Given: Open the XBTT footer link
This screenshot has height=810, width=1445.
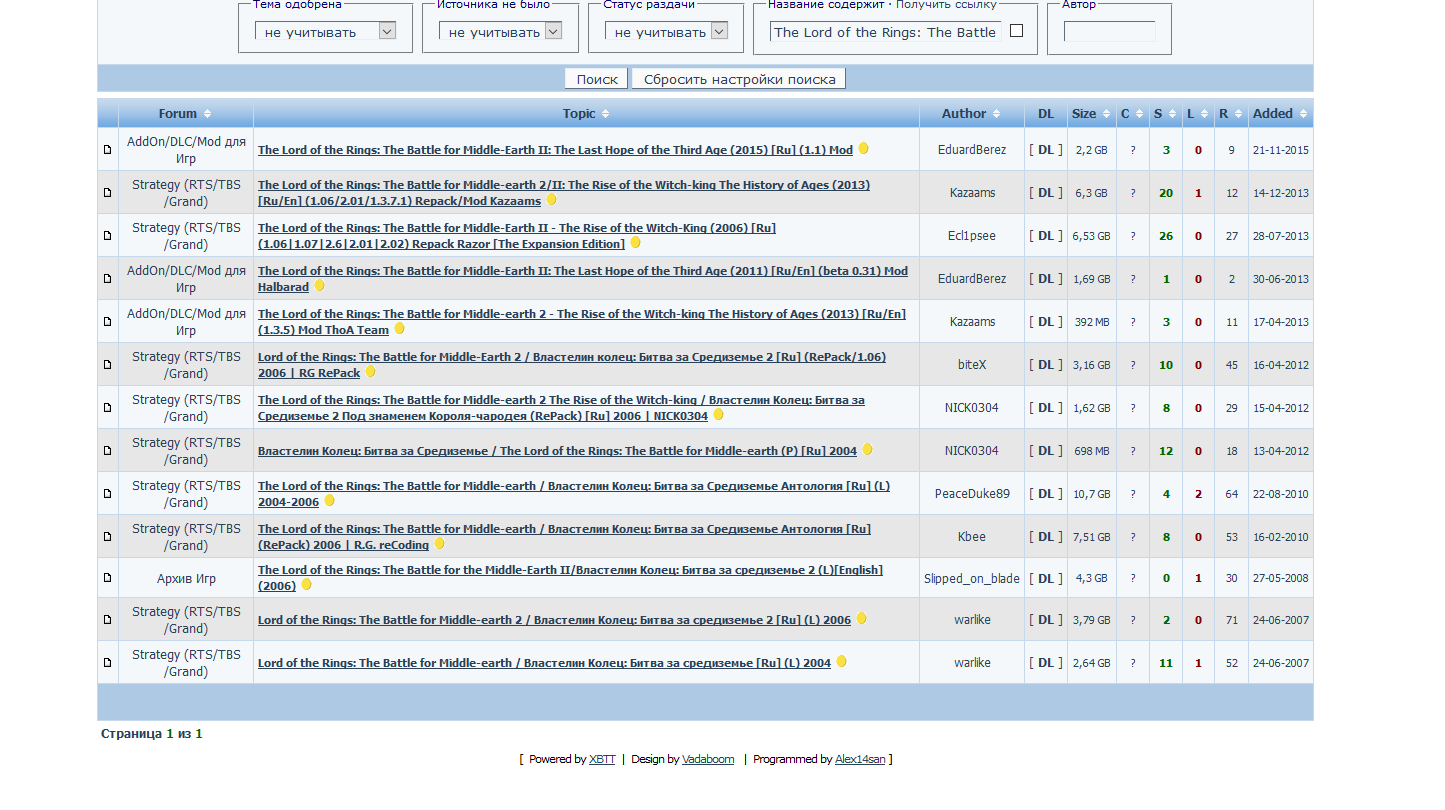Looking at the screenshot, I should pos(602,760).
